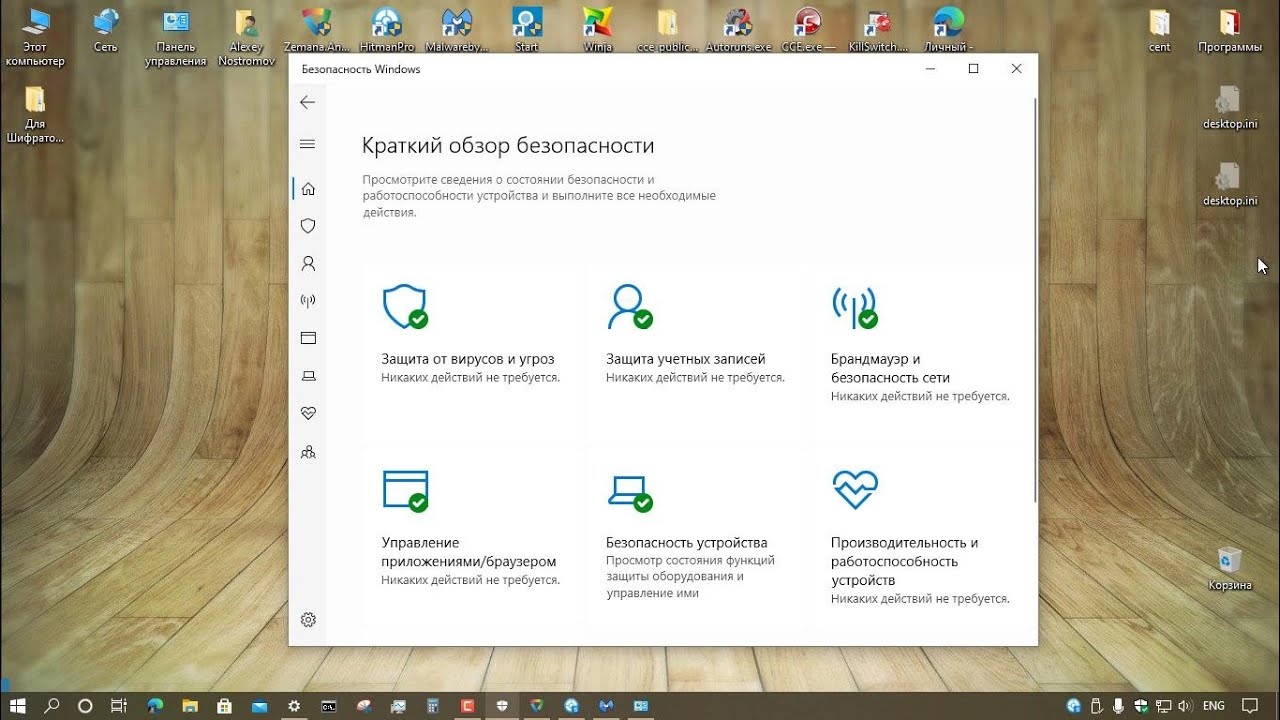Open the settings gear in Windows Security
Viewport: 1280px width, 720px height.
coord(308,620)
